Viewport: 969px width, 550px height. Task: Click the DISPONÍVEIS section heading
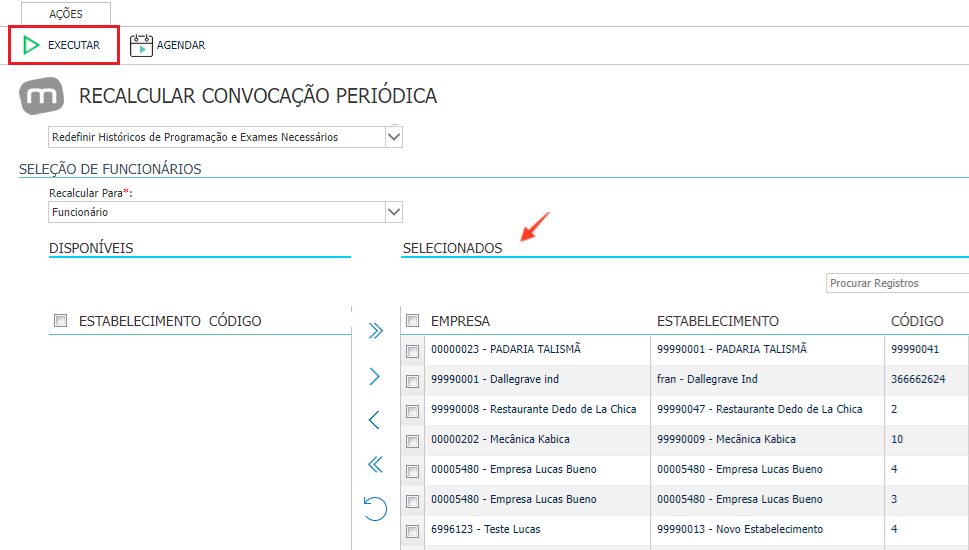[91, 248]
